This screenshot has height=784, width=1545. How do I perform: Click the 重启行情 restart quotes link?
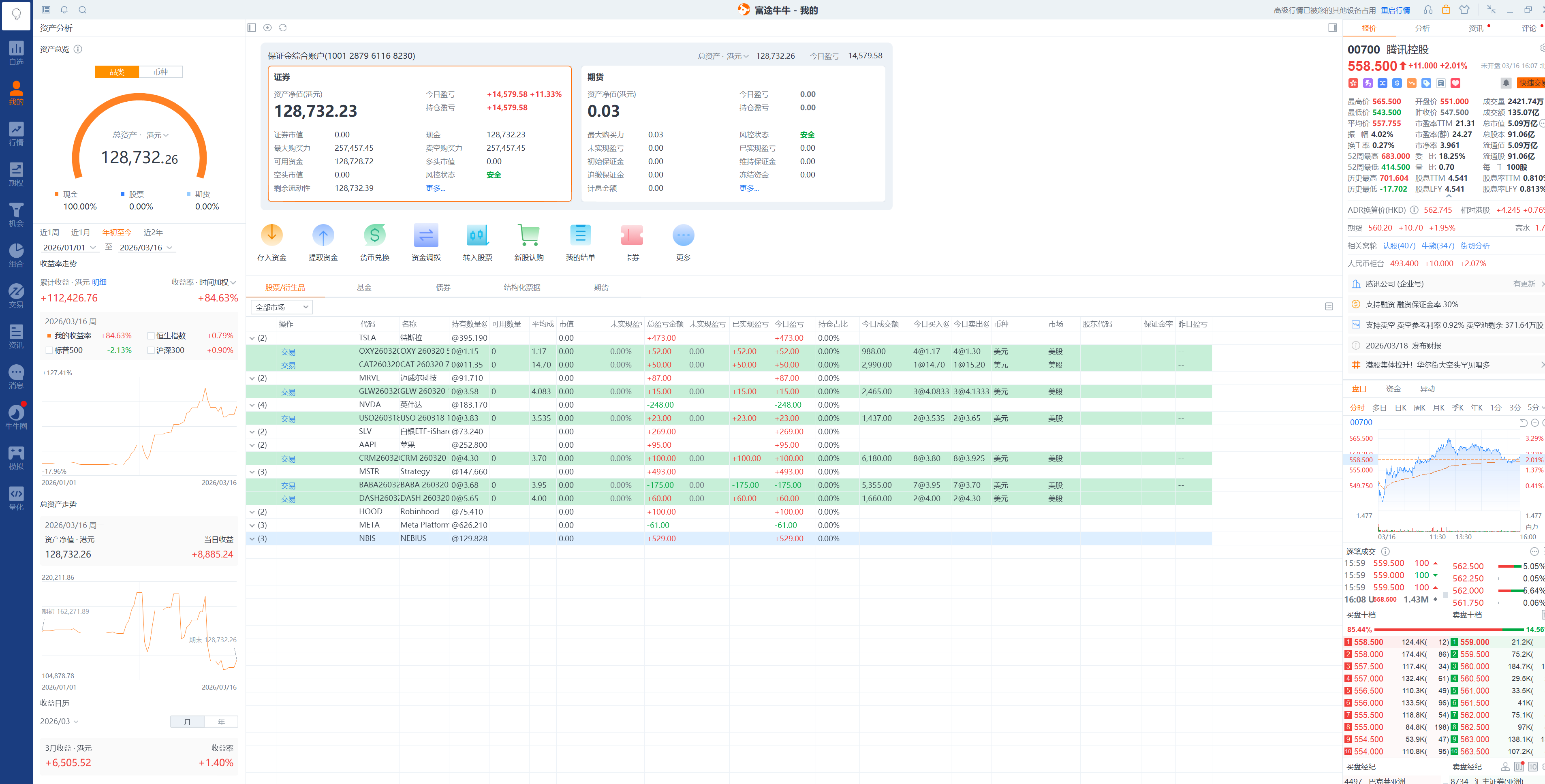coord(1395,10)
